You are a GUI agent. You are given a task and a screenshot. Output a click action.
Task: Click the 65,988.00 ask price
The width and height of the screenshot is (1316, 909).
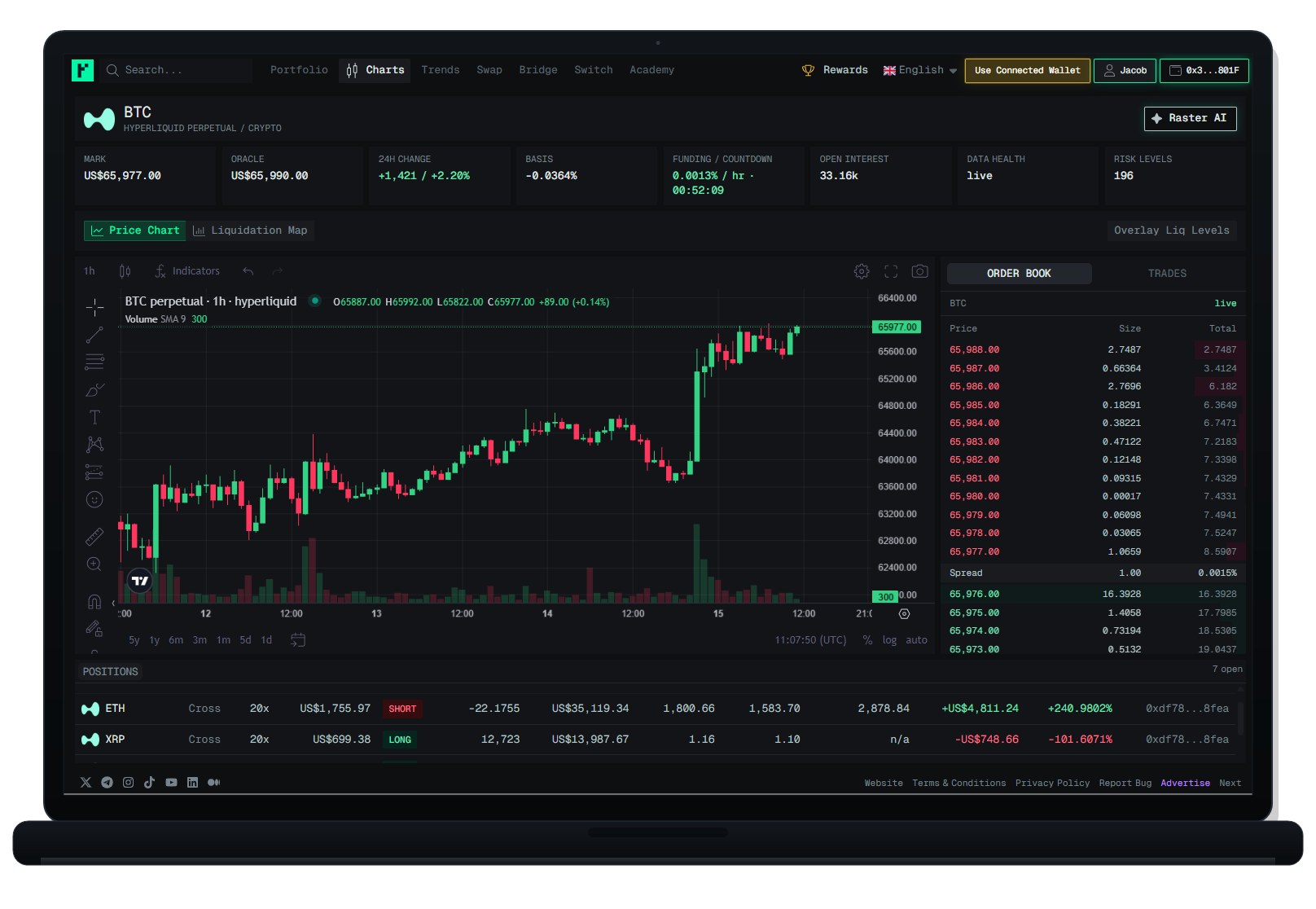tap(974, 350)
